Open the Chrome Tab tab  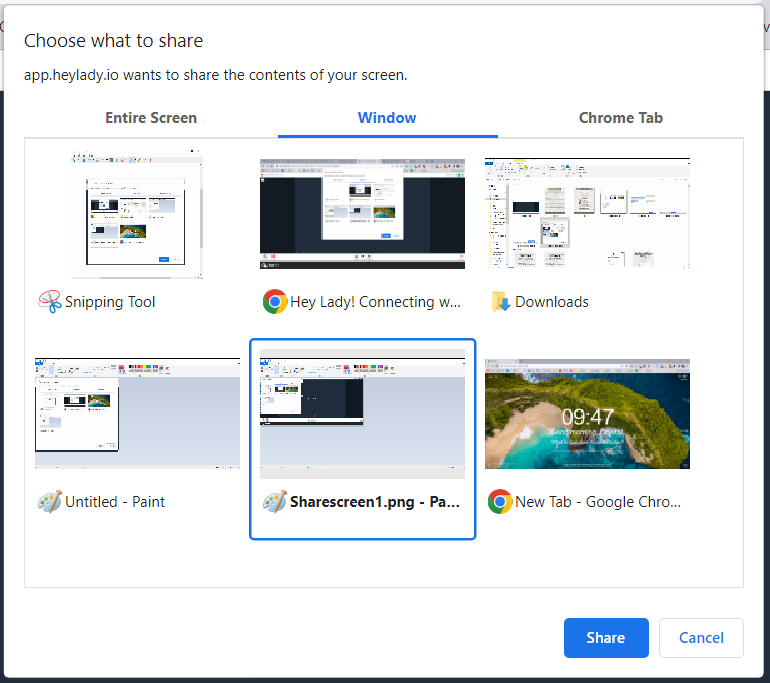coord(620,118)
